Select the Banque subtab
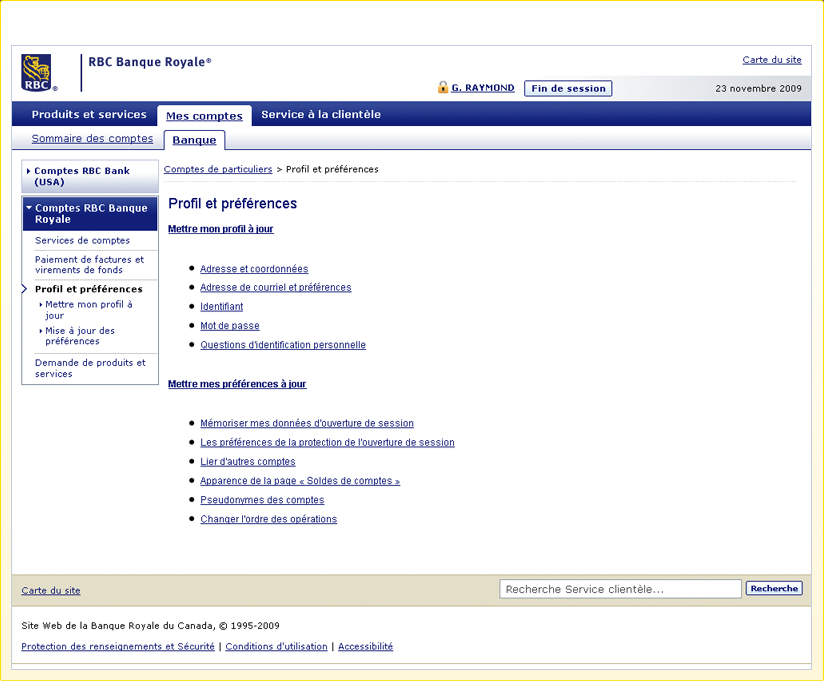The width and height of the screenshot is (824, 681). pyautogui.click(x=194, y=140)
